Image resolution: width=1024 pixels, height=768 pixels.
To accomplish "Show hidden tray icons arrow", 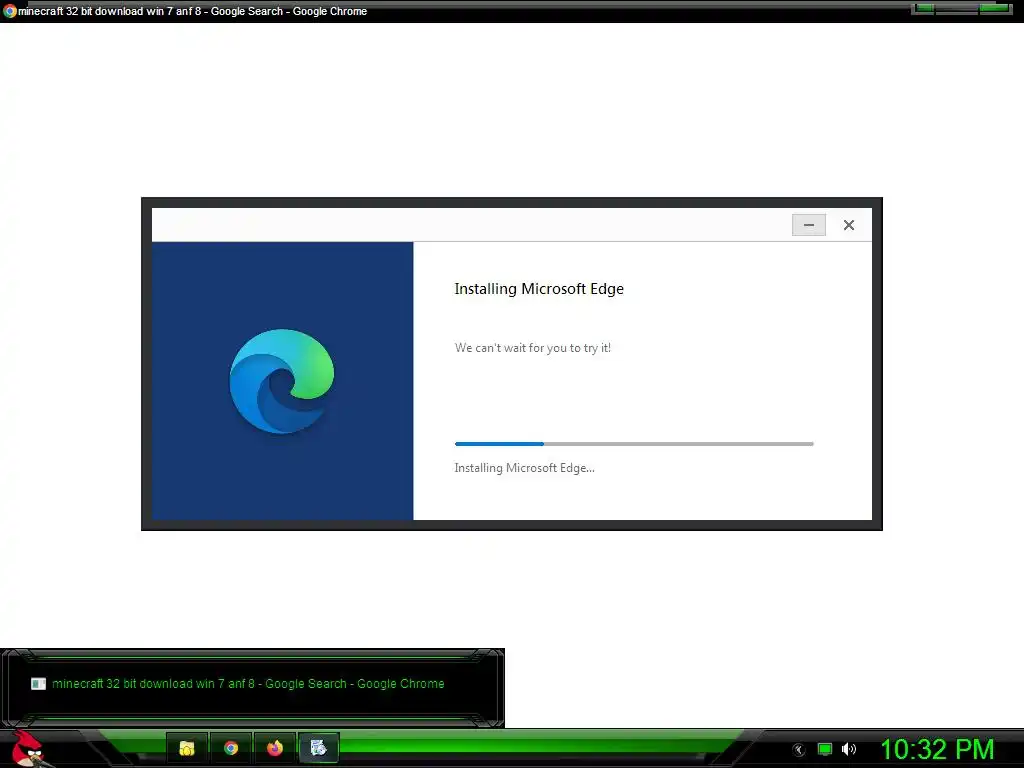I will pyautogui.click(x=799, y=750).
